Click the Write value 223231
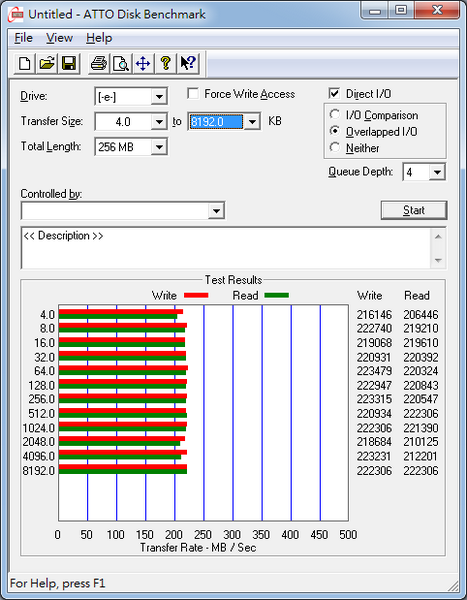This screenshot has height=600, width=467. pyautogui.click(x=374, y=456)
